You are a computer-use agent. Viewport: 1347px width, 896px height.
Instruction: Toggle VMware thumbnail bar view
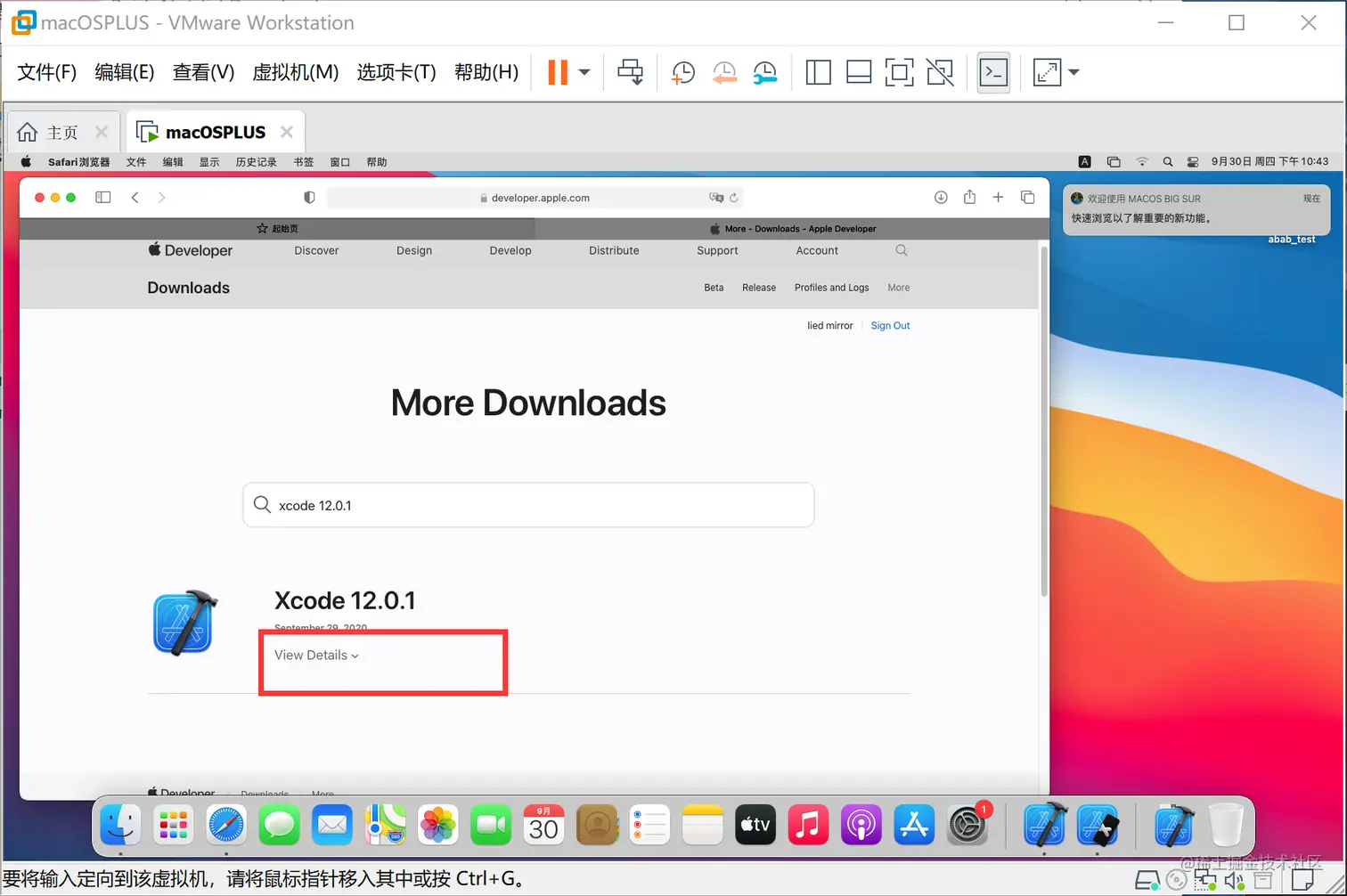click(x=859, y=72)
